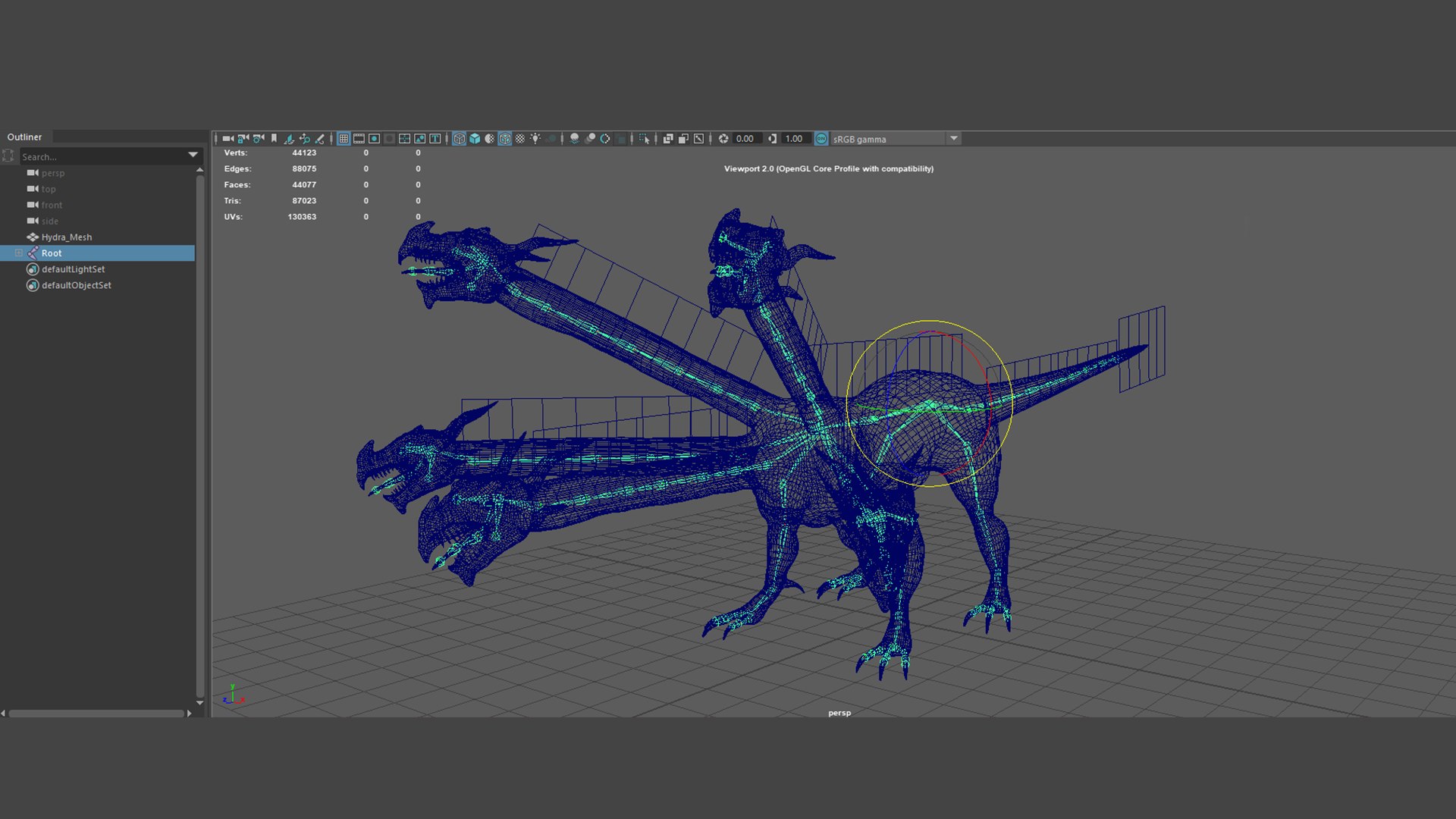This screenshot has height=819, width=1456.
Task: Click the Gamma reset icon
Action: (x=772, y=139)
